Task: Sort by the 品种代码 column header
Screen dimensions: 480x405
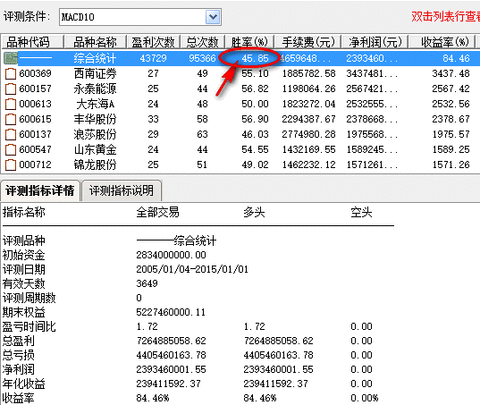Action: coord(32,42)
